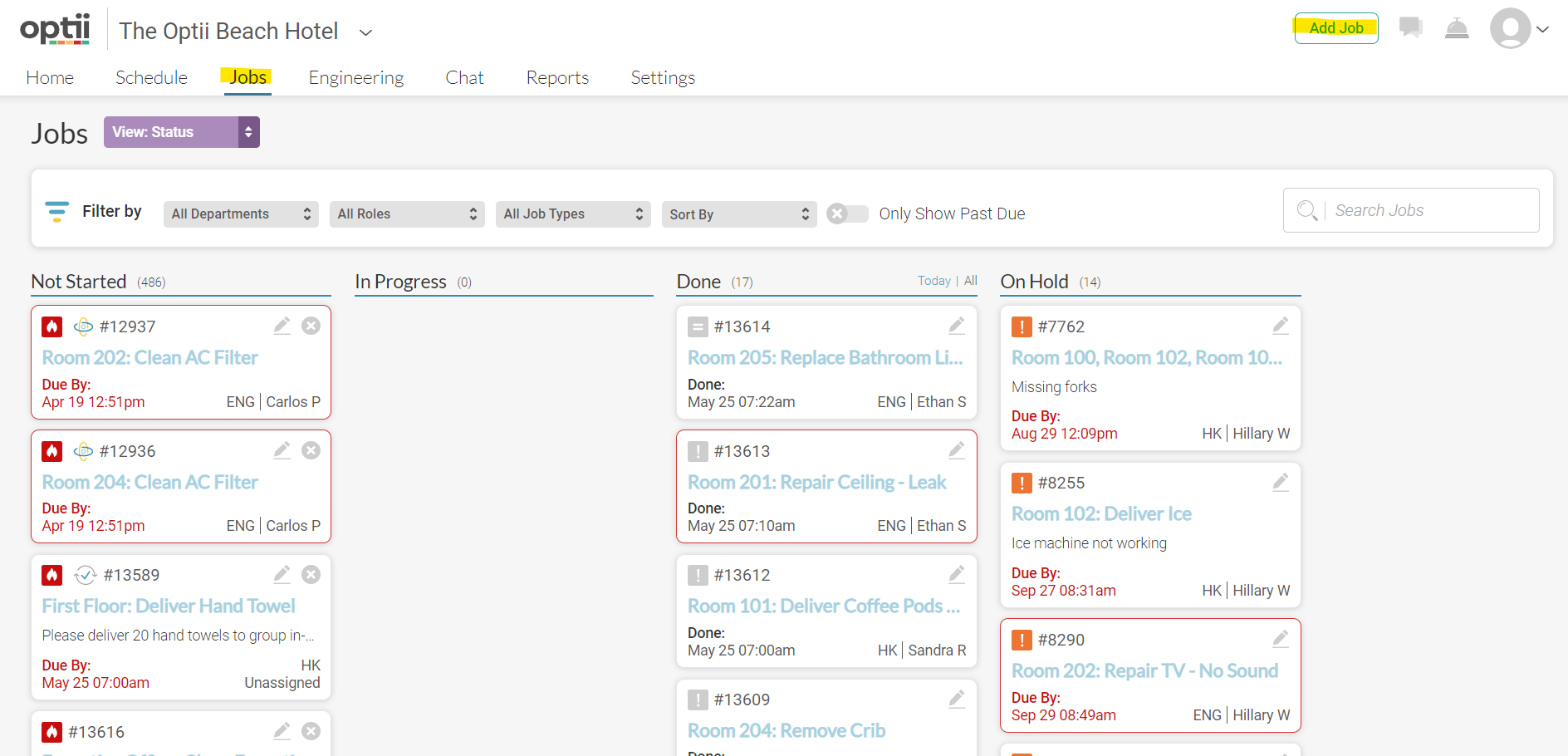Click gray priority icon on #13614

698,326
